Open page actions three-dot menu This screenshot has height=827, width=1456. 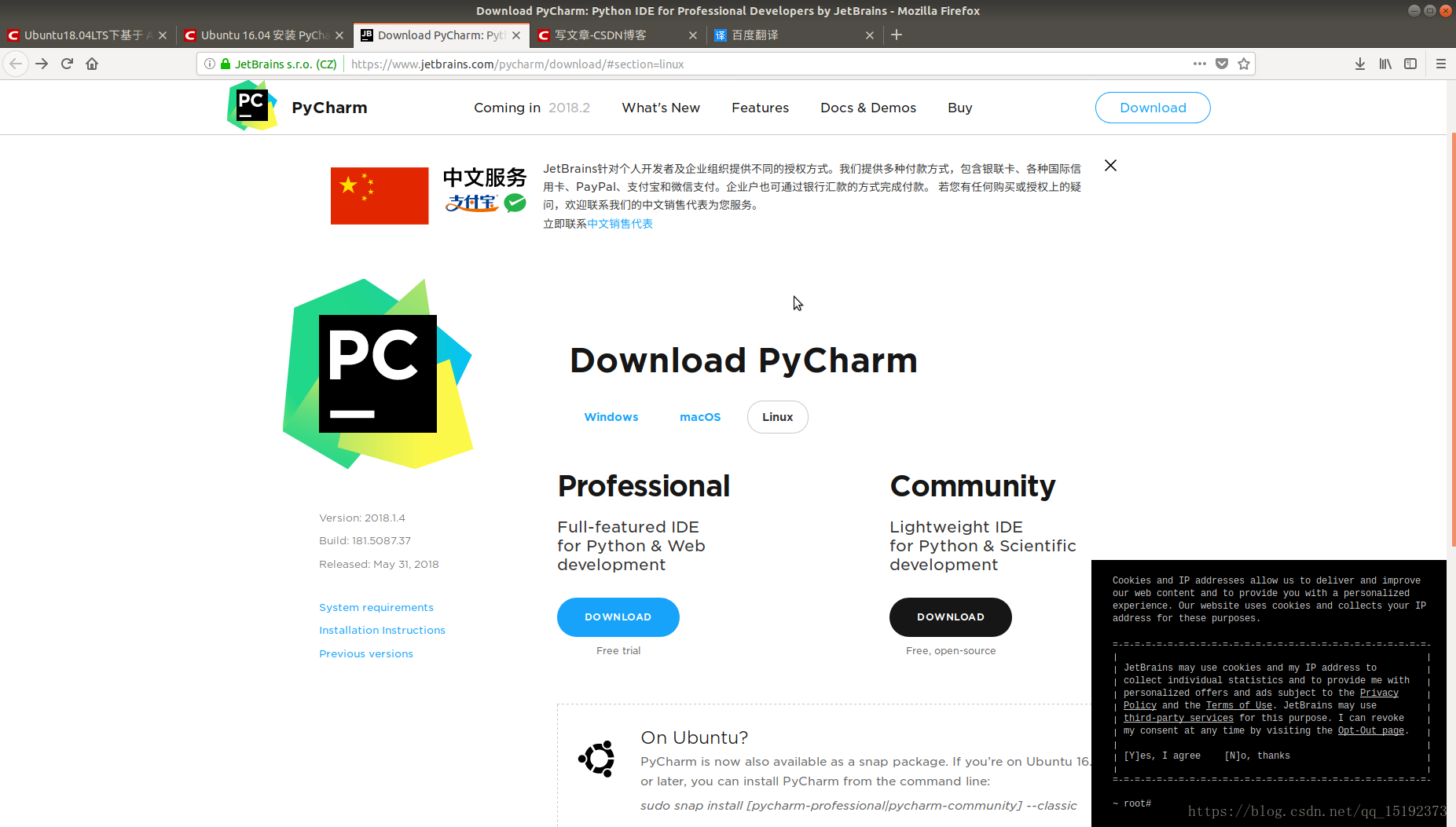click(1199, 64)
